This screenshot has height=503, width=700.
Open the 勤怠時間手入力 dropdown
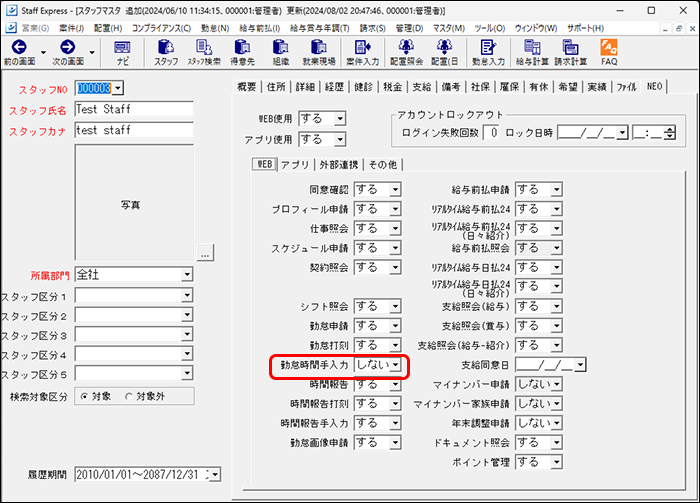pos(396,365)
